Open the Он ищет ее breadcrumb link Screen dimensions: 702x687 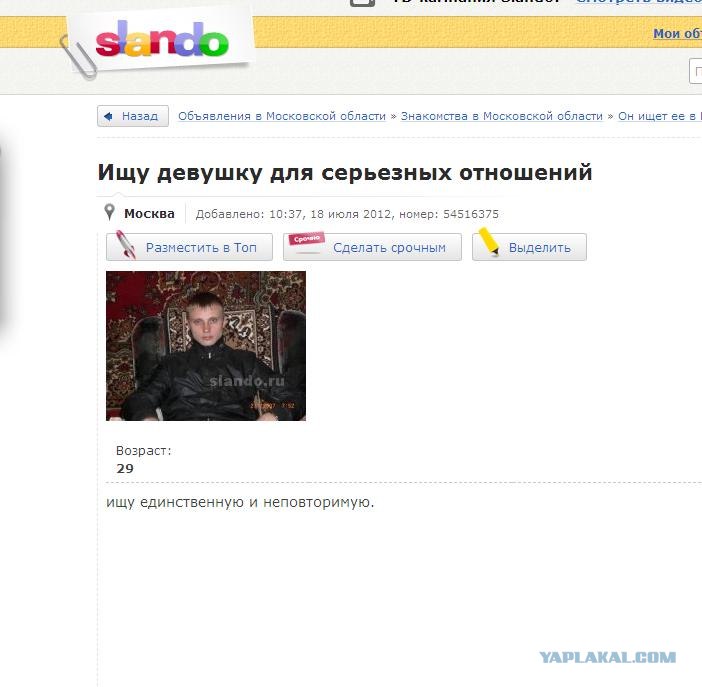[x=659, y=116]
